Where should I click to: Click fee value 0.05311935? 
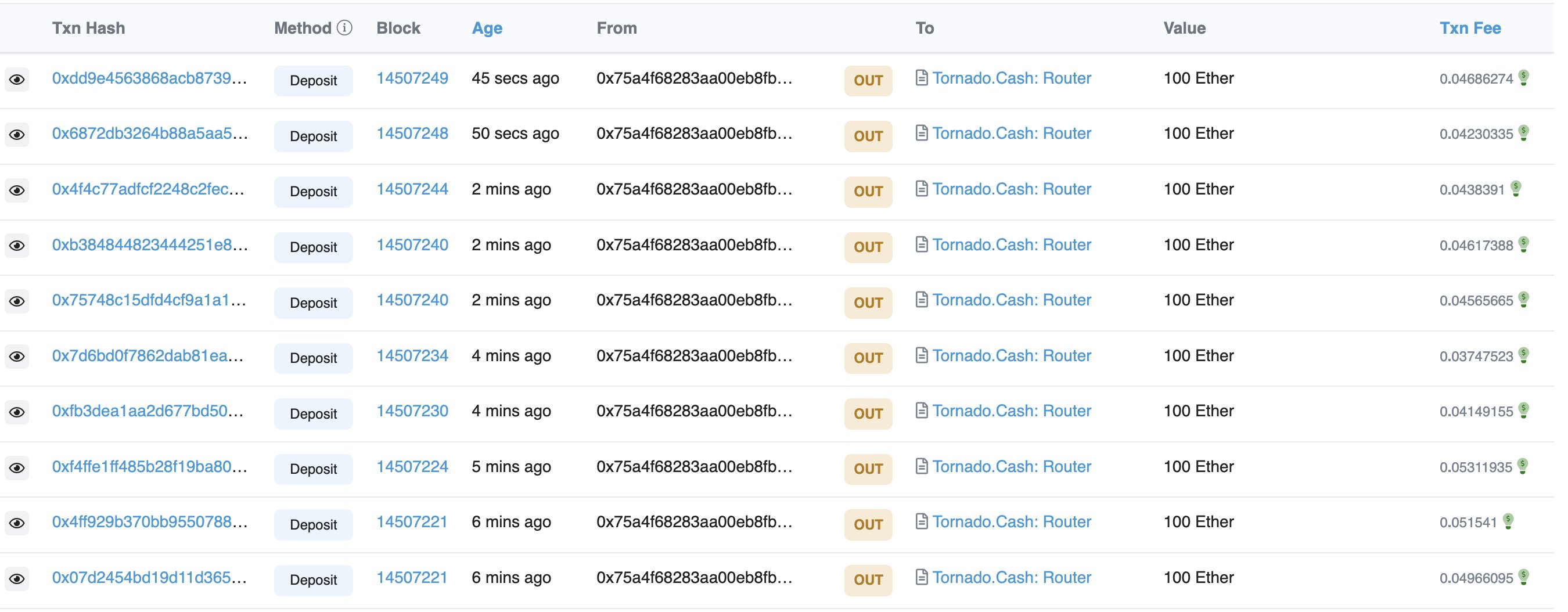1476,468
